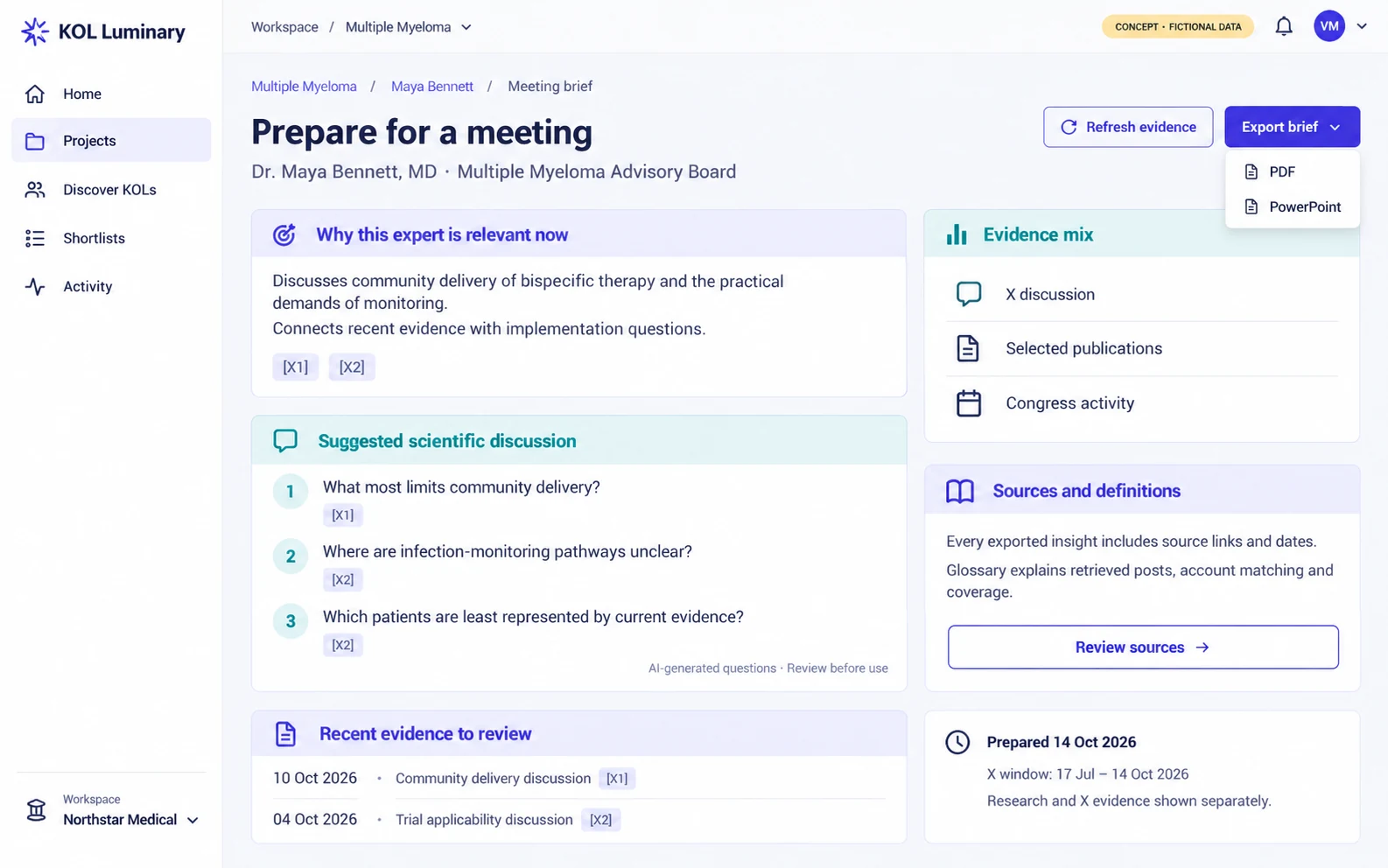Expand the account menu chevron beside VM
This screenshot has height=868, width=1388.
tap(1362, 26)
